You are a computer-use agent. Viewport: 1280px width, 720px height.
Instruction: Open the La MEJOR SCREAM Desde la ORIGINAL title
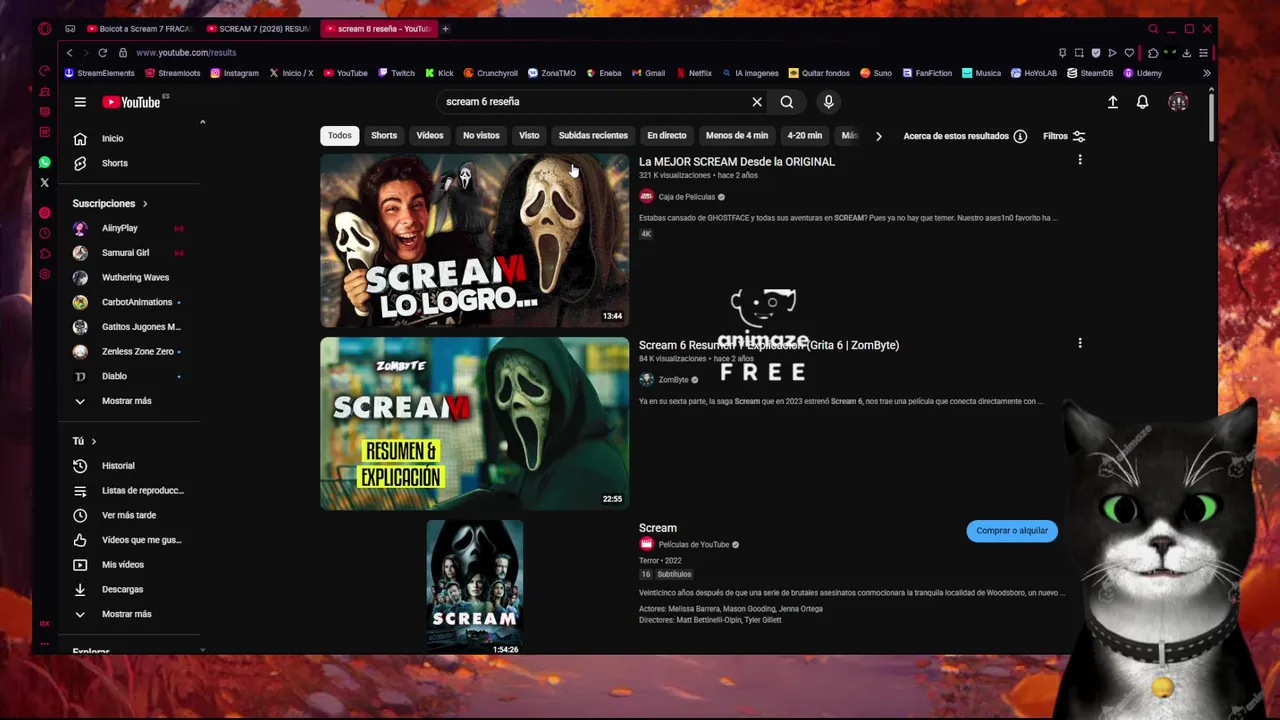pyautogui.click(x=737, y=162)
